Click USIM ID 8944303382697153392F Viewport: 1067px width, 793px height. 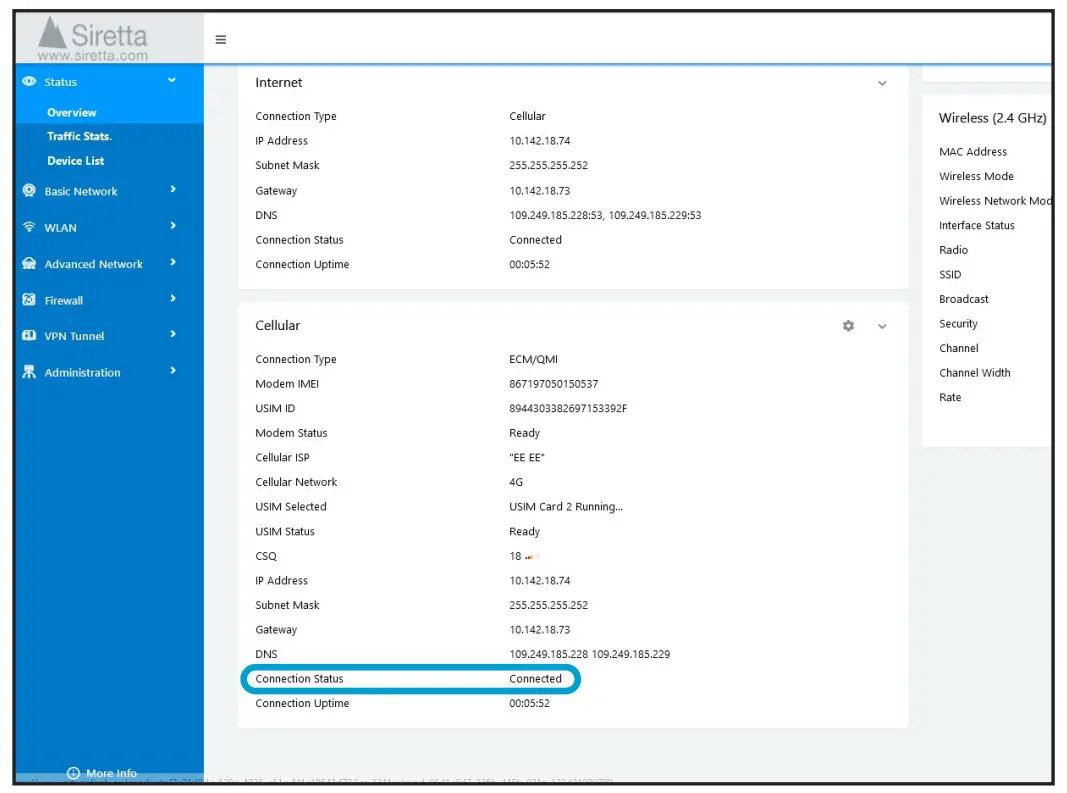[x=568, y=408]
